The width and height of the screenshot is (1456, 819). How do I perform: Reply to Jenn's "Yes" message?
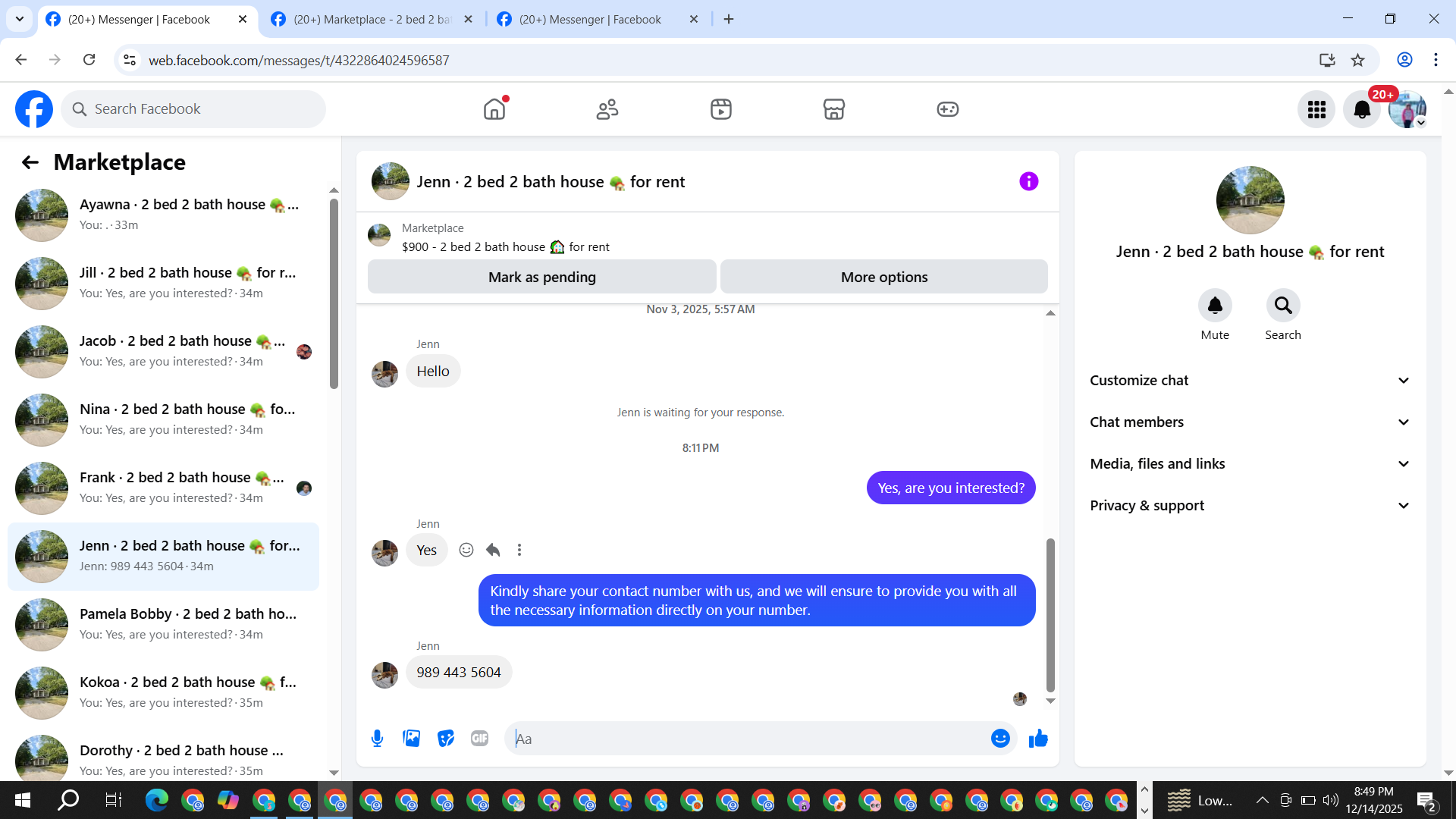click(x=493, y=550)
